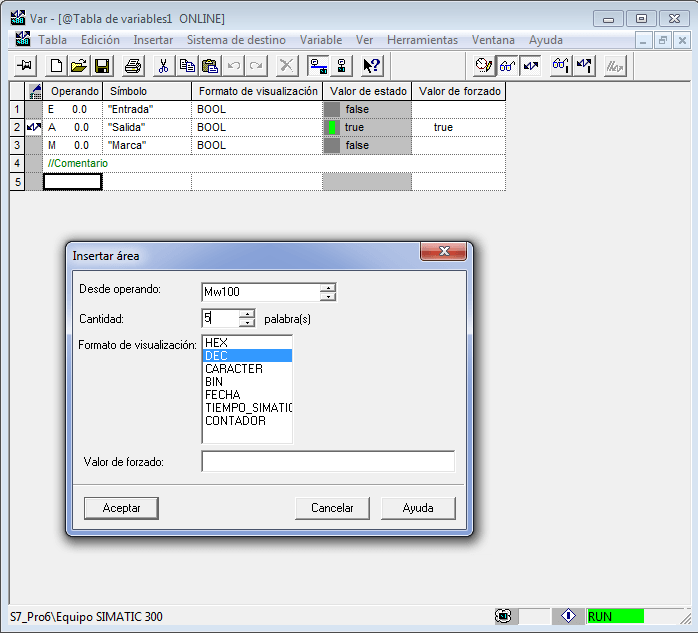Click the true force value for Salida
Viewport: 698px width, 635px height.
(x=459, y=127)
